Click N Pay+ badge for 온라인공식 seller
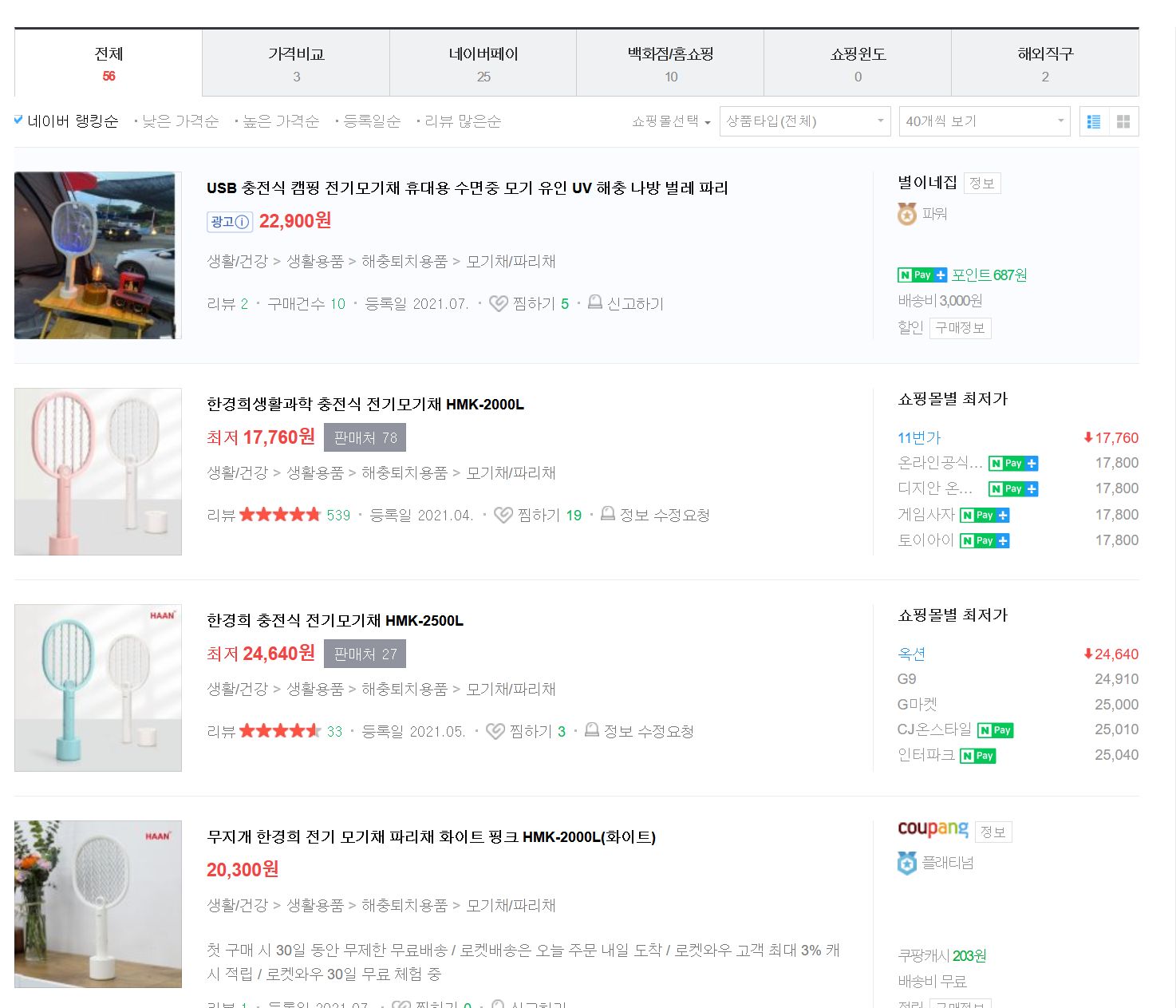 (x=1013, y=463)
